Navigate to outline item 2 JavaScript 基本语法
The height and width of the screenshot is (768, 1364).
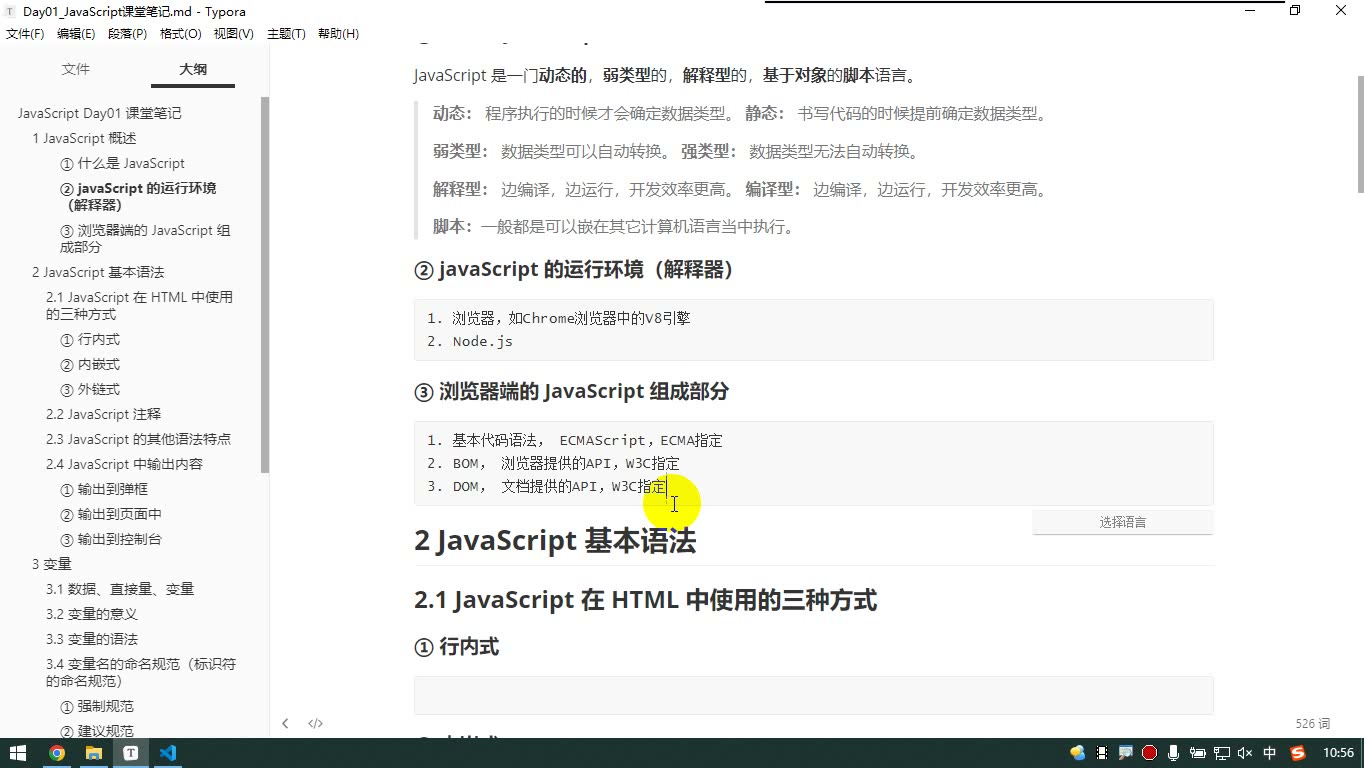[98, 272]
